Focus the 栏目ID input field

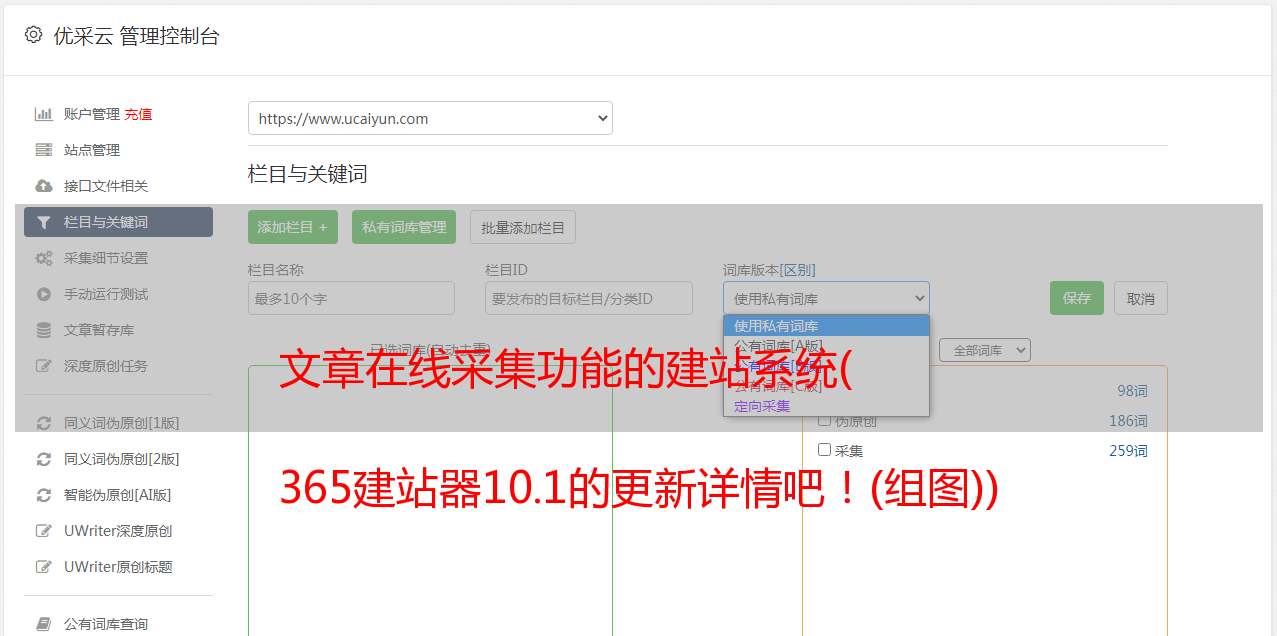(x=589, y=298)
